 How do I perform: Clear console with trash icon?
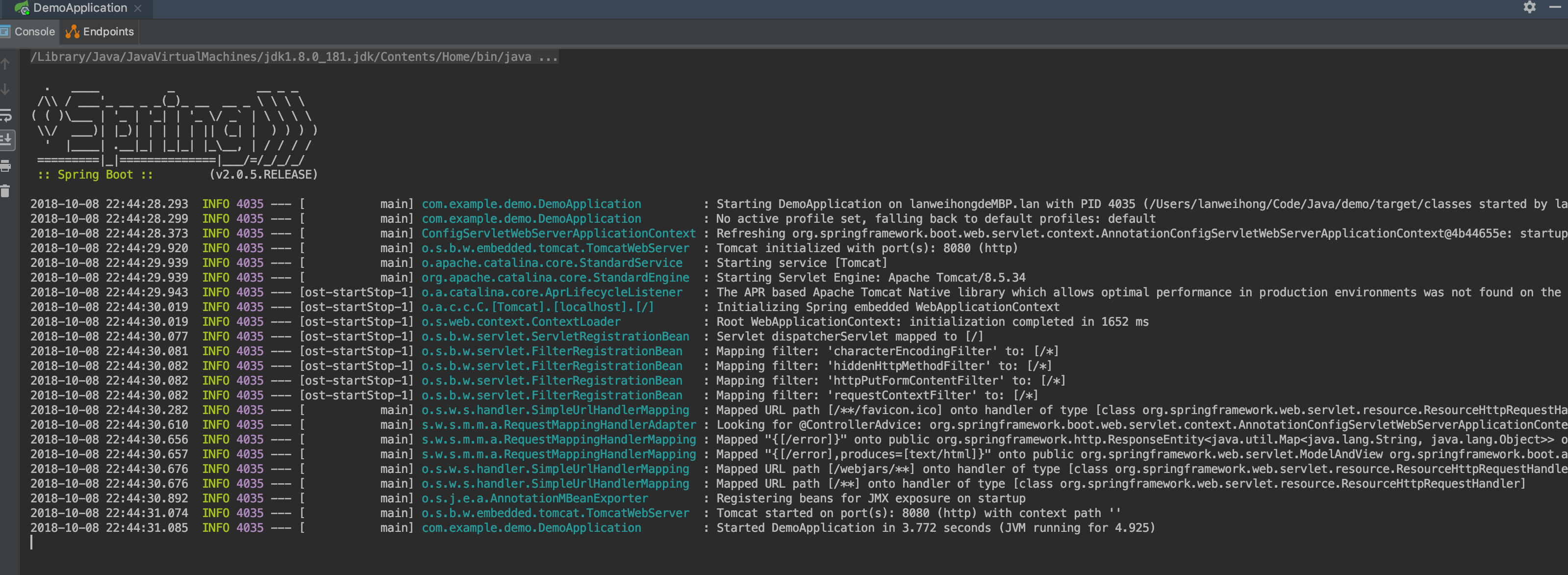click(x=5, y=191)
